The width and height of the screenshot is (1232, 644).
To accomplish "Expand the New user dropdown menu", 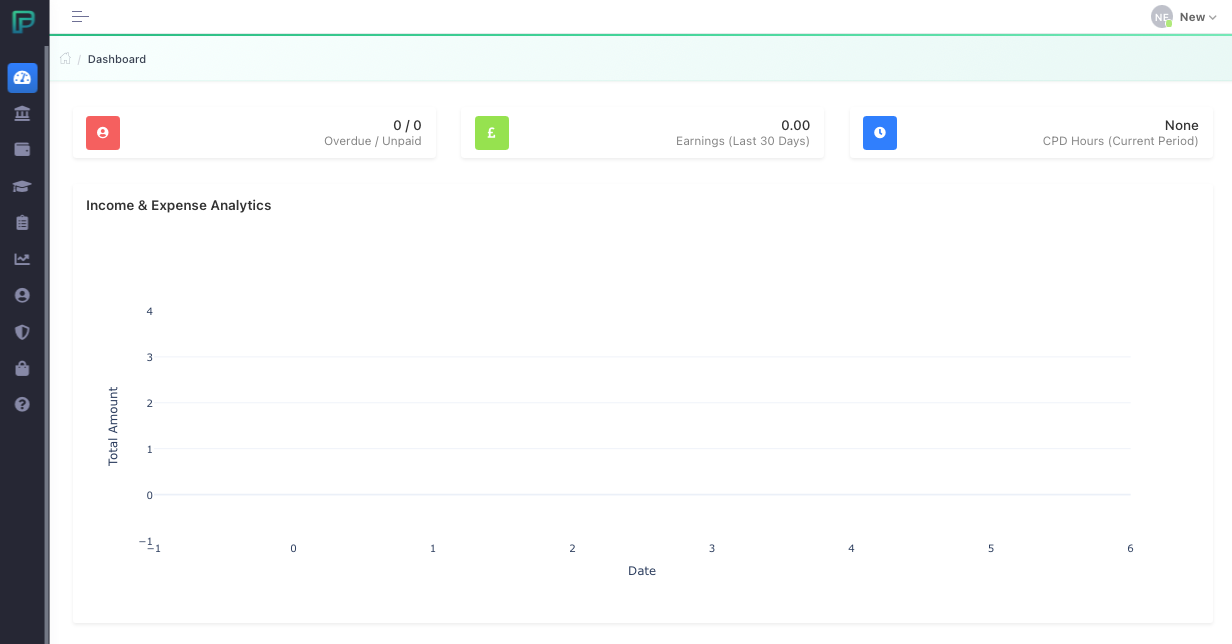I will tap(1197, 17).
